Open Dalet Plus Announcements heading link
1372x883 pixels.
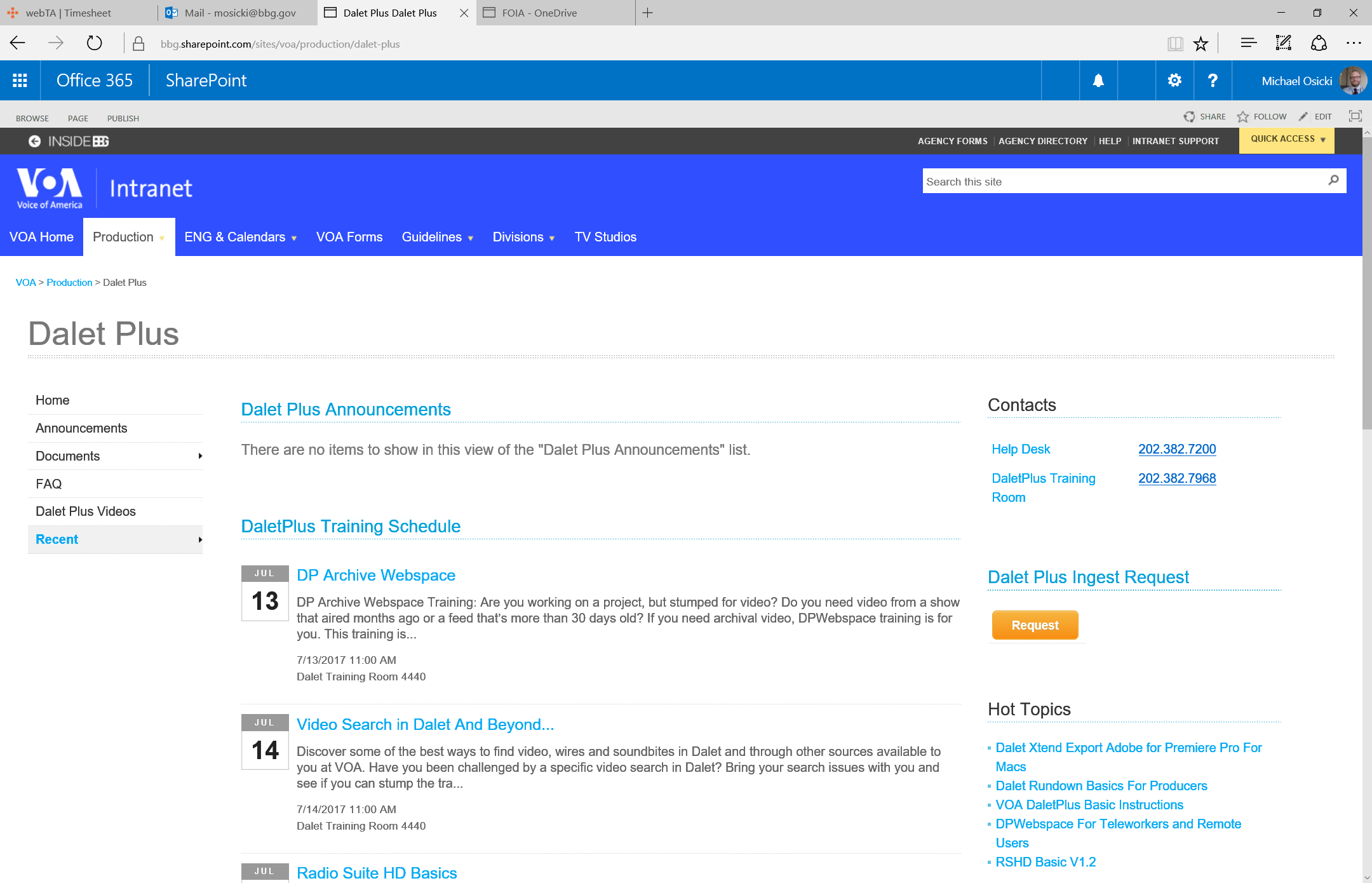pyautogui.click(x=346, y=409)
